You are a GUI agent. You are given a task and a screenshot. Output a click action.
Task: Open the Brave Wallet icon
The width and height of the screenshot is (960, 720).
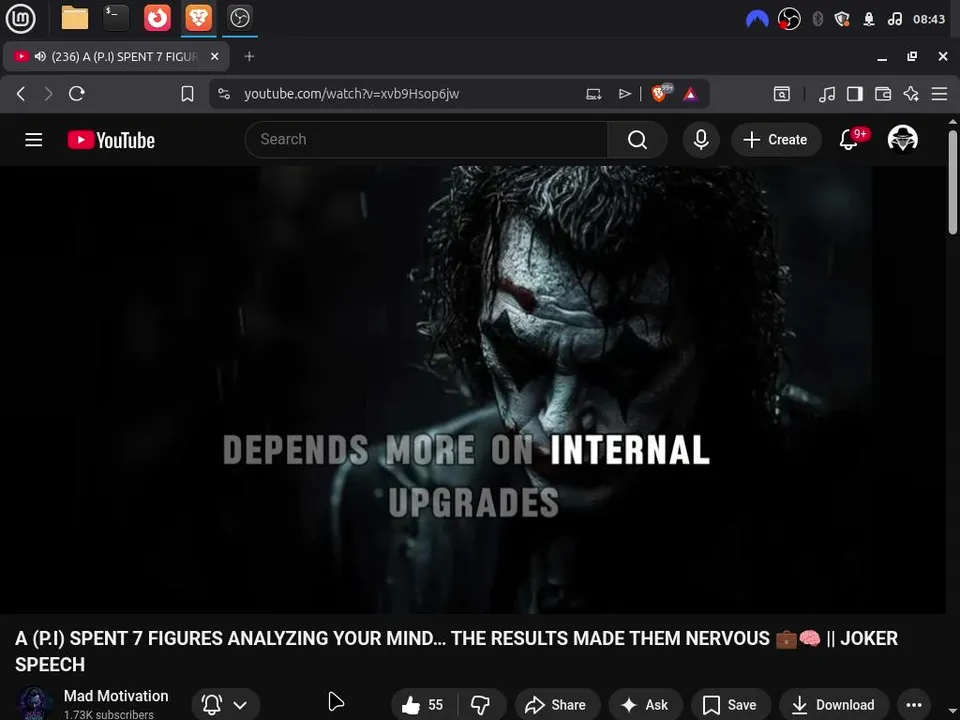(883, 94)
